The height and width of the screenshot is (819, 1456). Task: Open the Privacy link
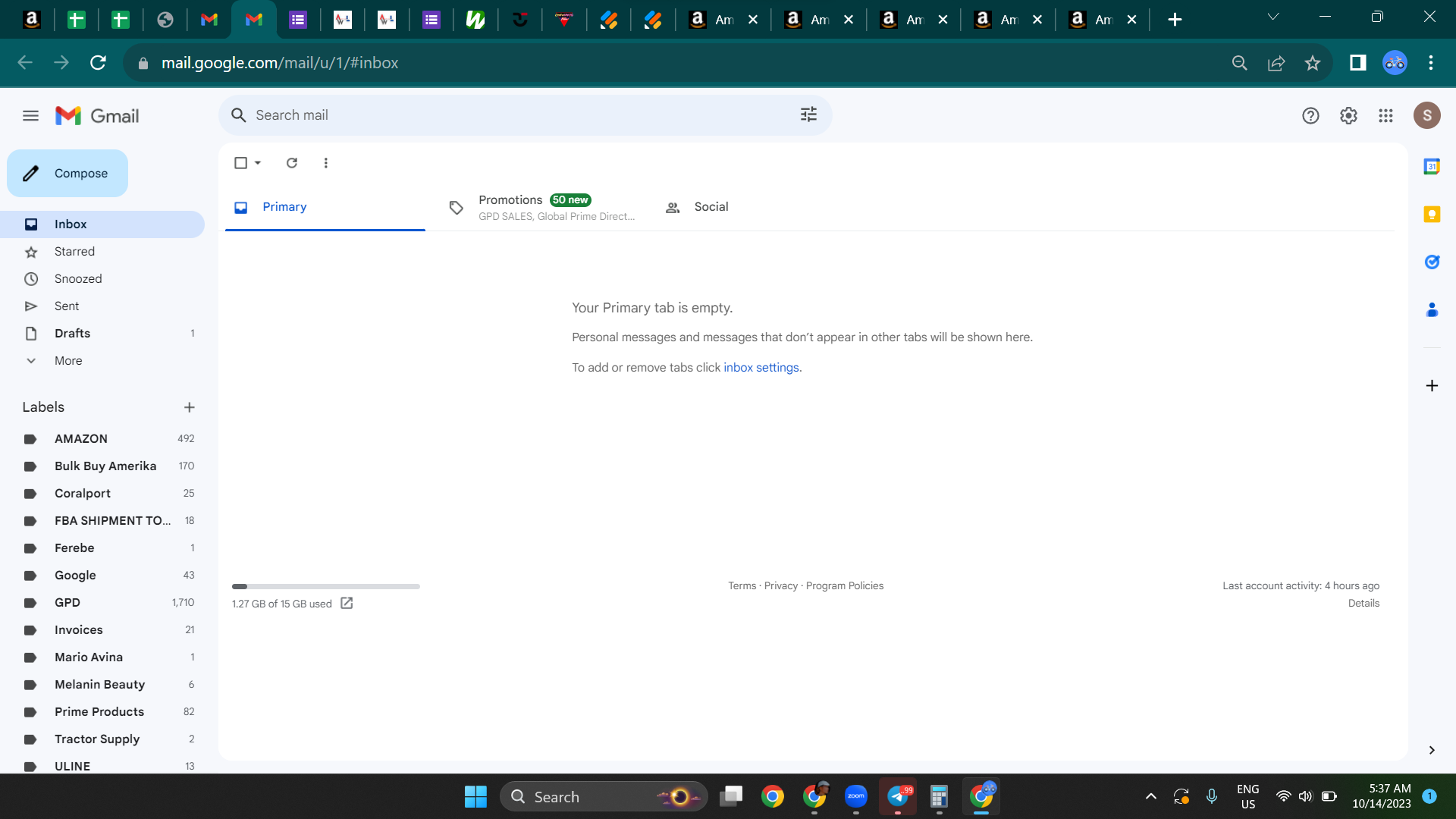(x=780, y=586)
